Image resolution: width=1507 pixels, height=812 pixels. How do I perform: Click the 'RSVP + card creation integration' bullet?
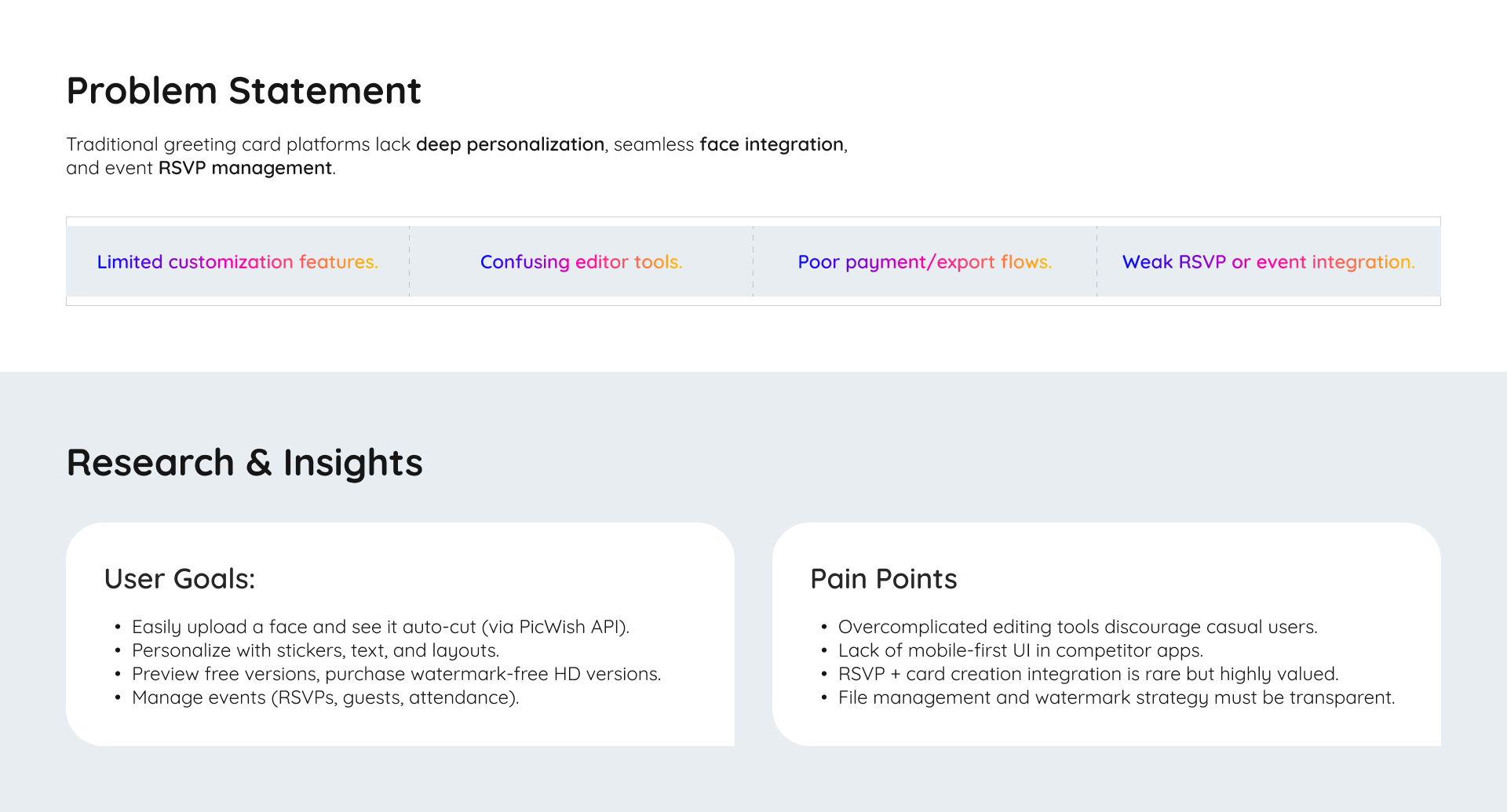tap(1088, 674)
